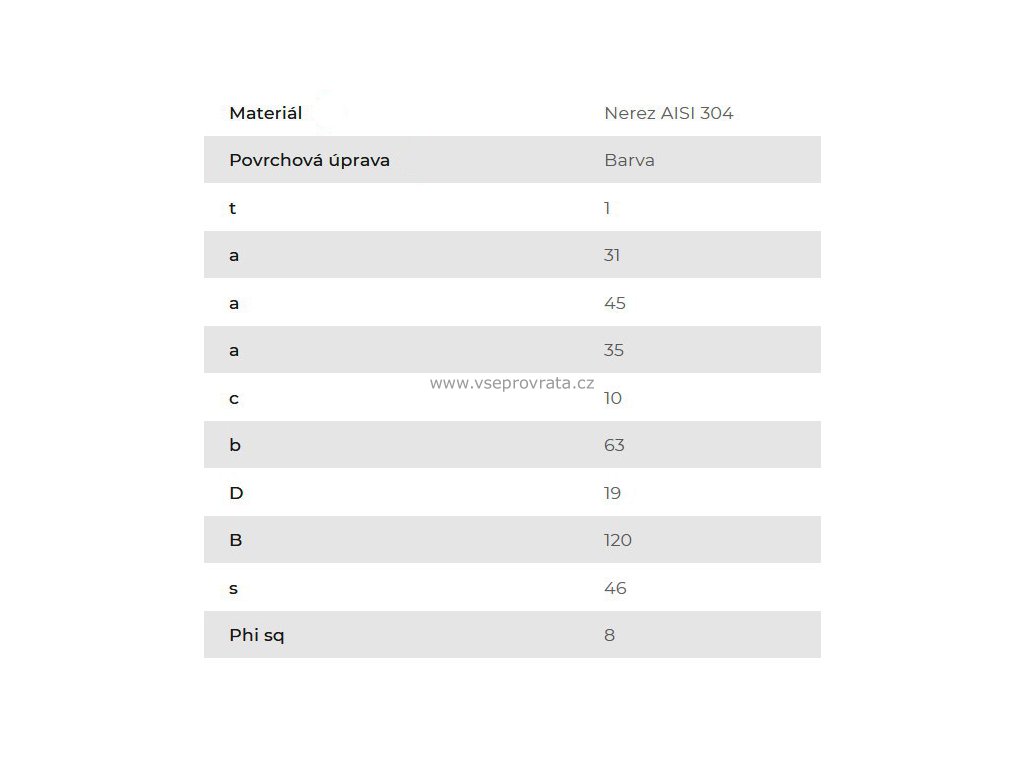Select the value 35 in the table
Screen dimensions: 1024x768
613,350
